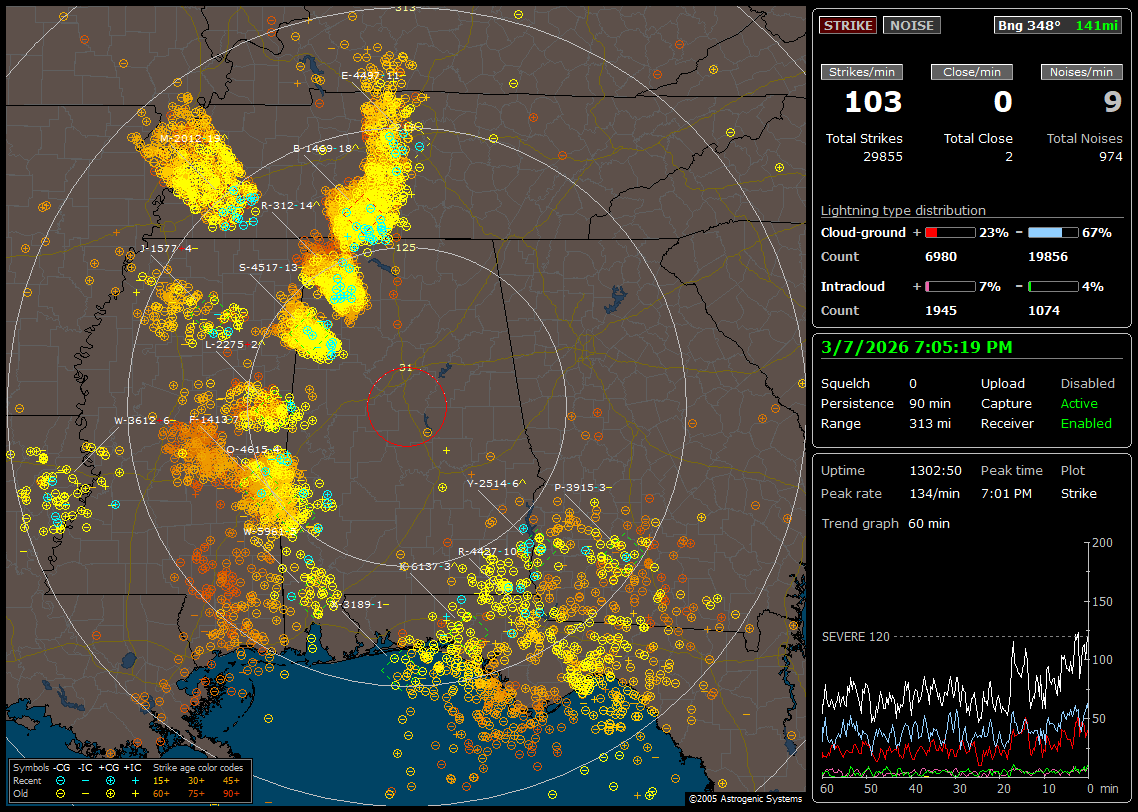This screenshot has height=812, width=1138.
Task: Click the negative Cloud-ground blue percentage bar
Action: 1053,233
